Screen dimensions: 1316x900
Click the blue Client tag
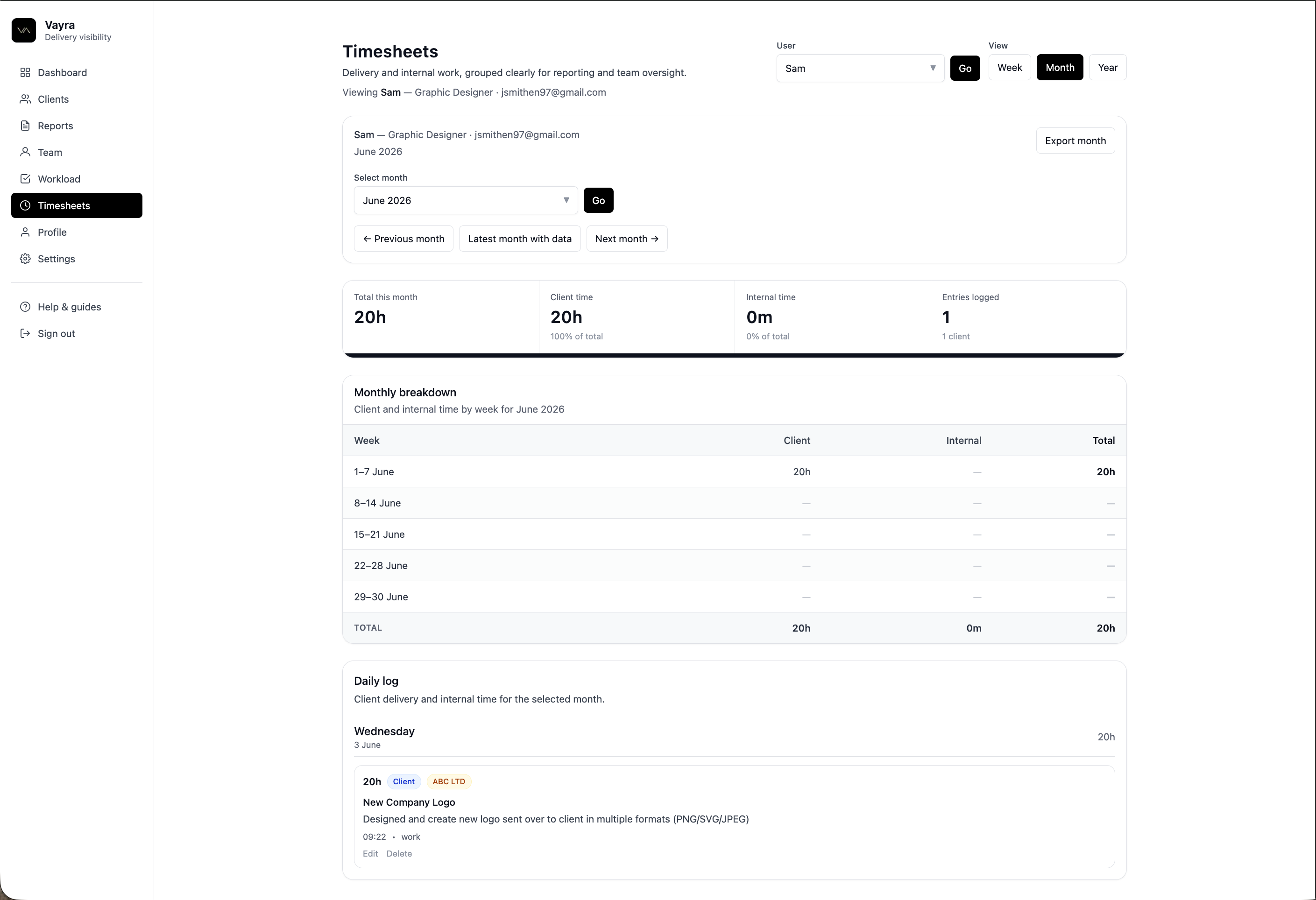[x=404, y=782]
